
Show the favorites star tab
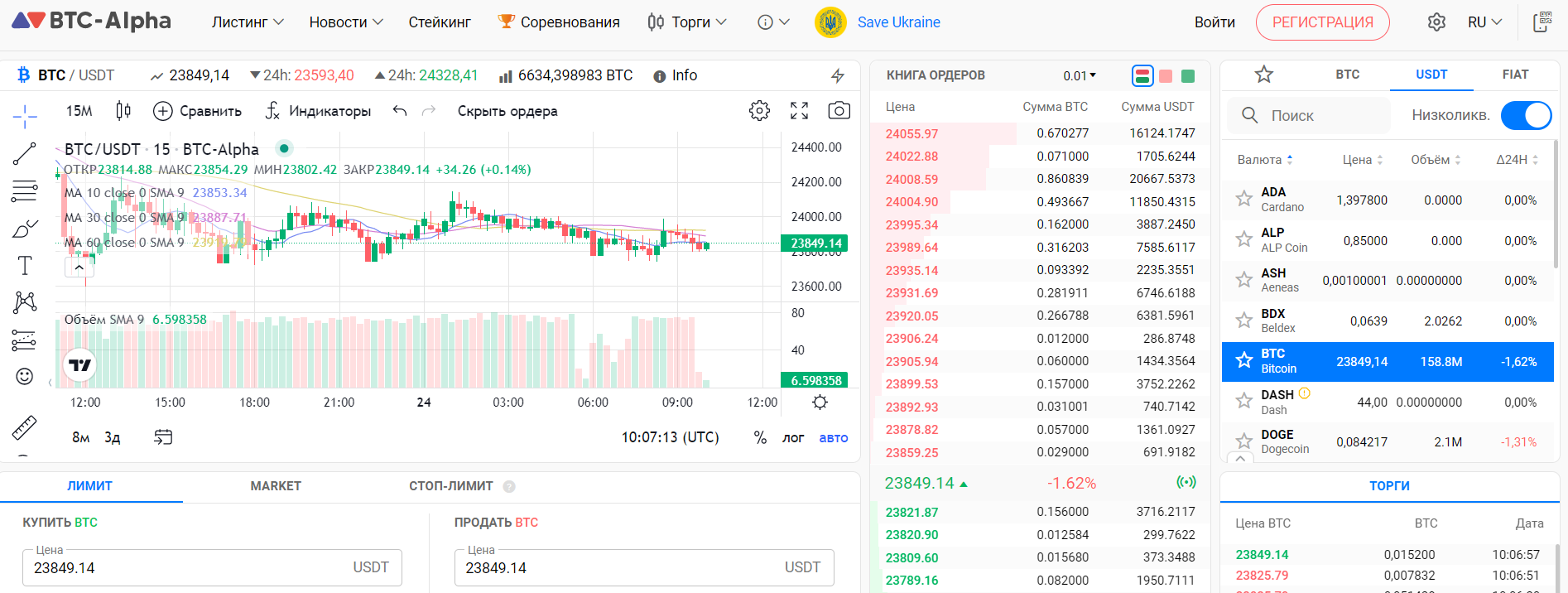tap(1263, 75)
